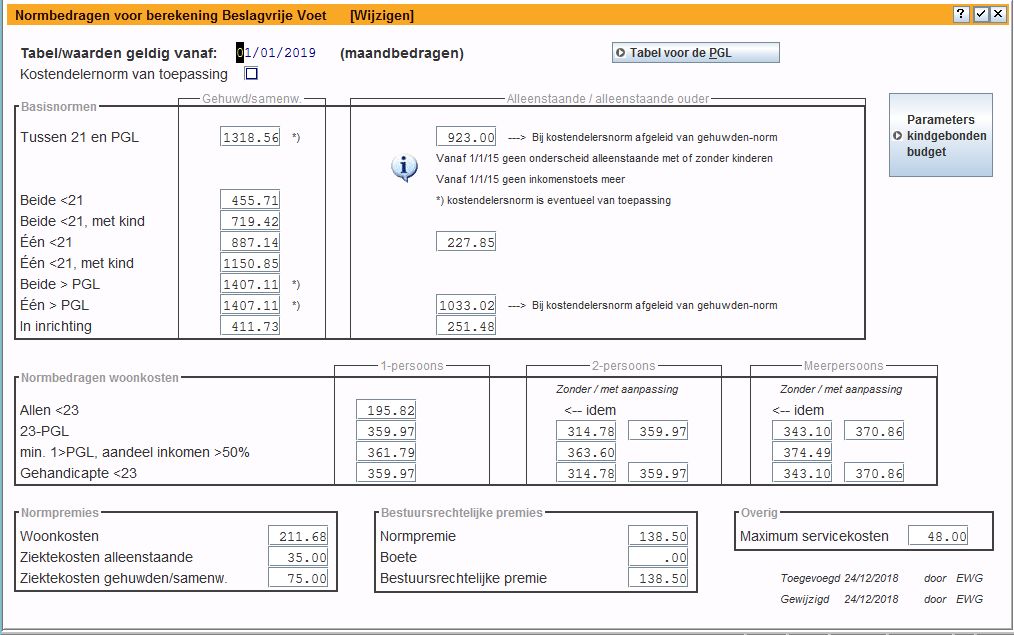Edit the geldig vanaf date field
The width and height of the screenshot is (1014, 635).
pyautogui.click(x=276, y=52)
